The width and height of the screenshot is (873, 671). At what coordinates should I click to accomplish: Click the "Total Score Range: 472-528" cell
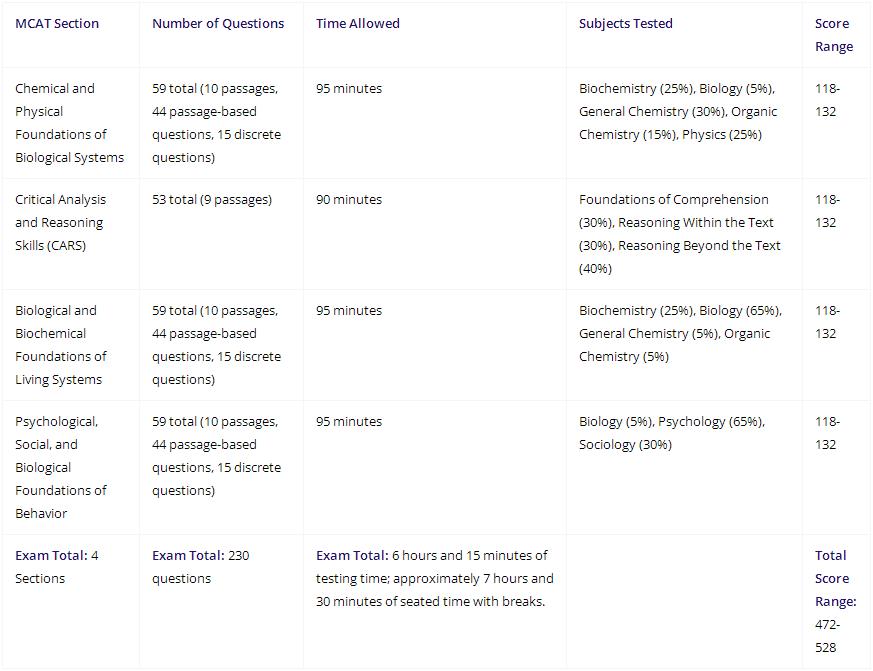click(835, 601)
